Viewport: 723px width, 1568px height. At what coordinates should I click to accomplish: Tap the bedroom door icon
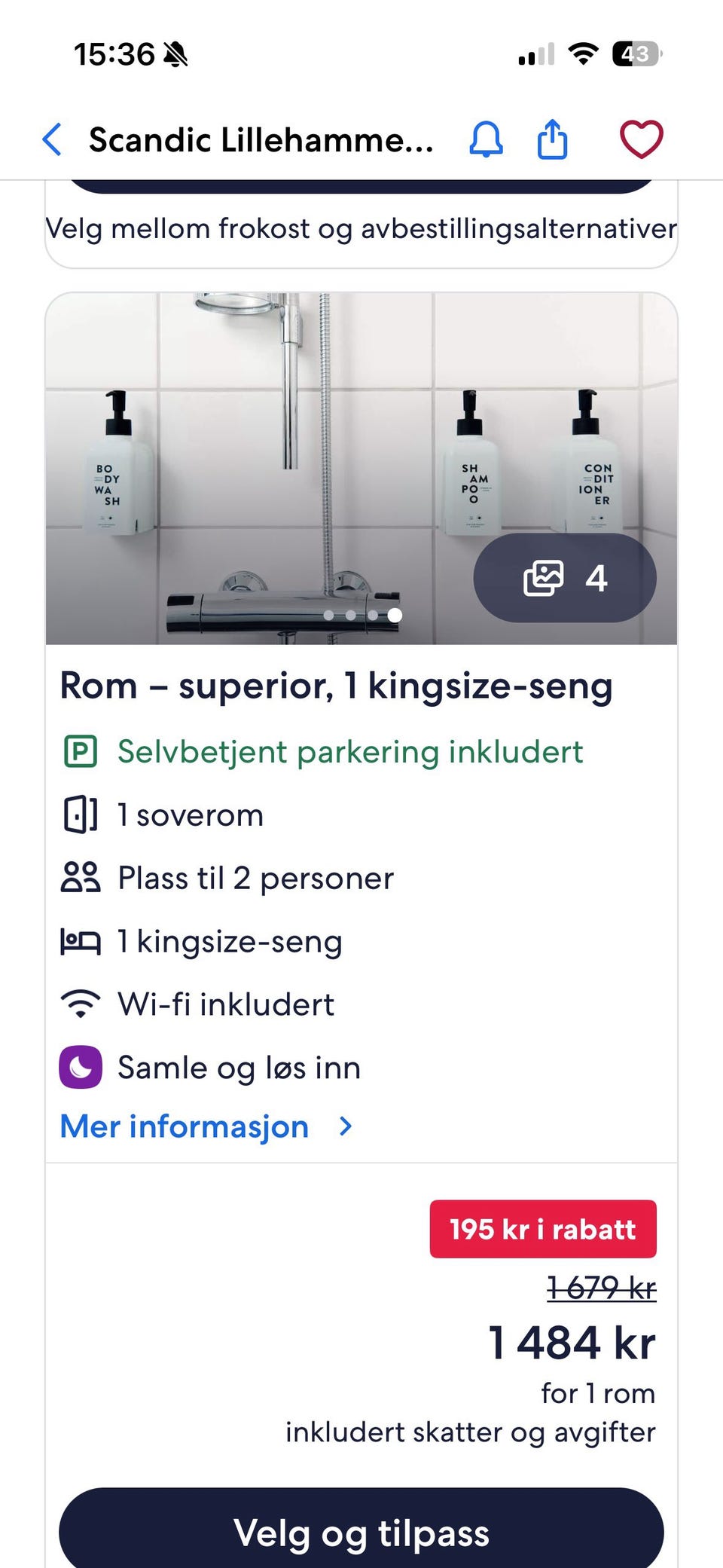81,815
